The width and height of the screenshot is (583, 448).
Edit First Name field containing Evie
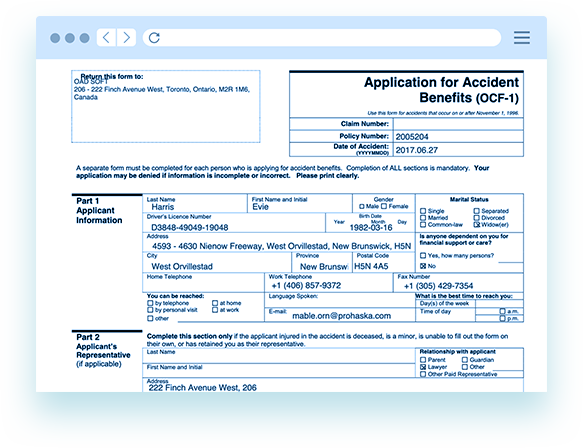pyautogui.click(x=300, y=203)
